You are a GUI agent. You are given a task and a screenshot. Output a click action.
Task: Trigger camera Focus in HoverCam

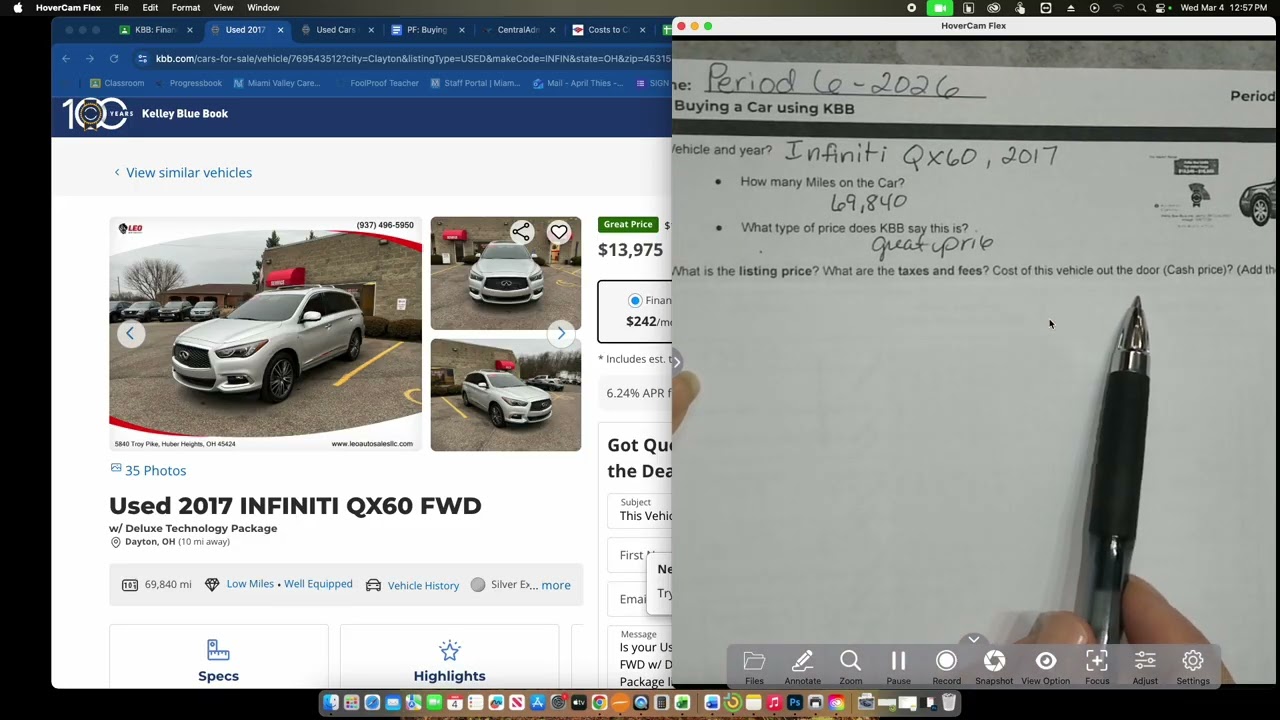click(x=1097, y=667)
